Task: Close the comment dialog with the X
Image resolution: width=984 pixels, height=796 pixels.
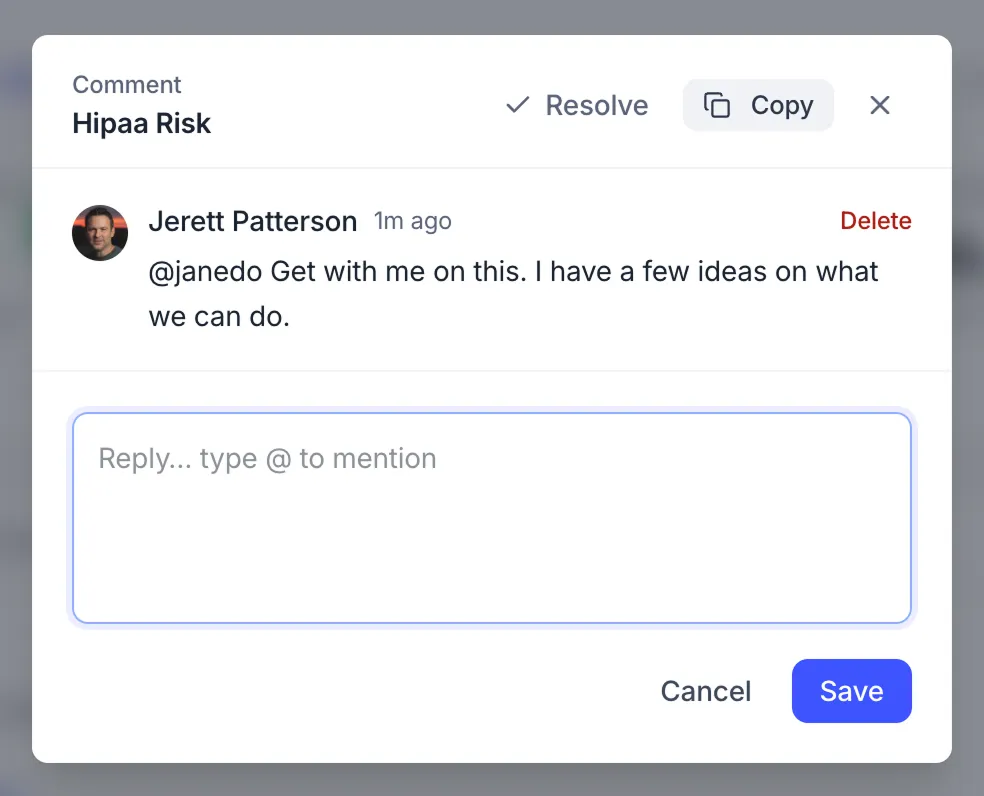Action: coord(880,105)
